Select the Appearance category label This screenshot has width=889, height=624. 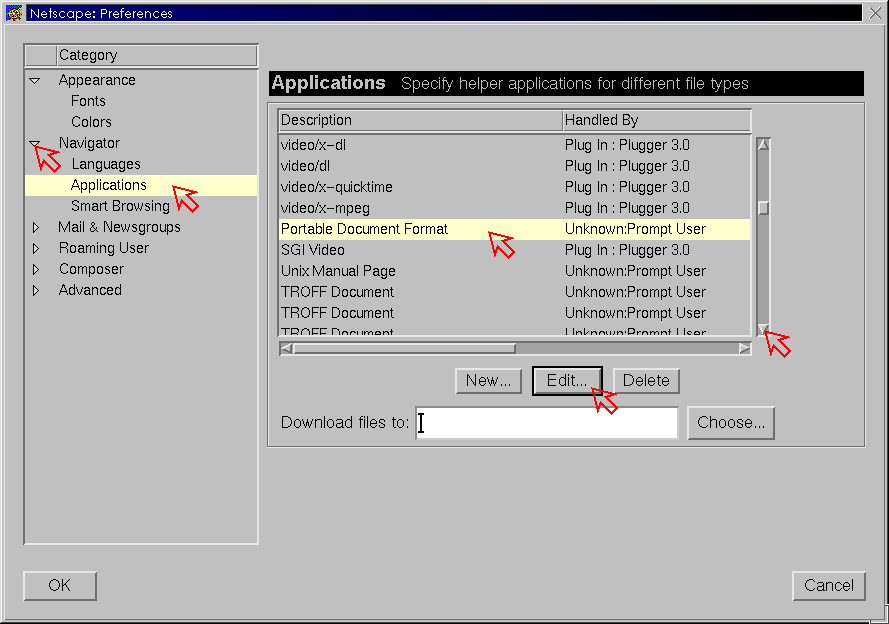97,80
